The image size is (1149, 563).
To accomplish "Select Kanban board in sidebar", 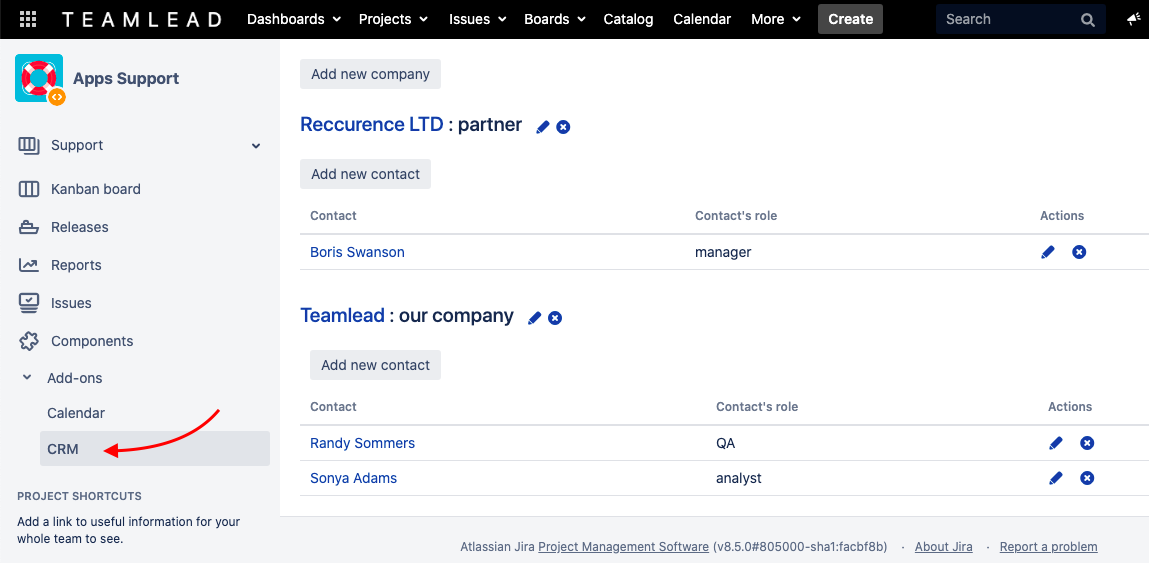I will (x=95, y=189).
